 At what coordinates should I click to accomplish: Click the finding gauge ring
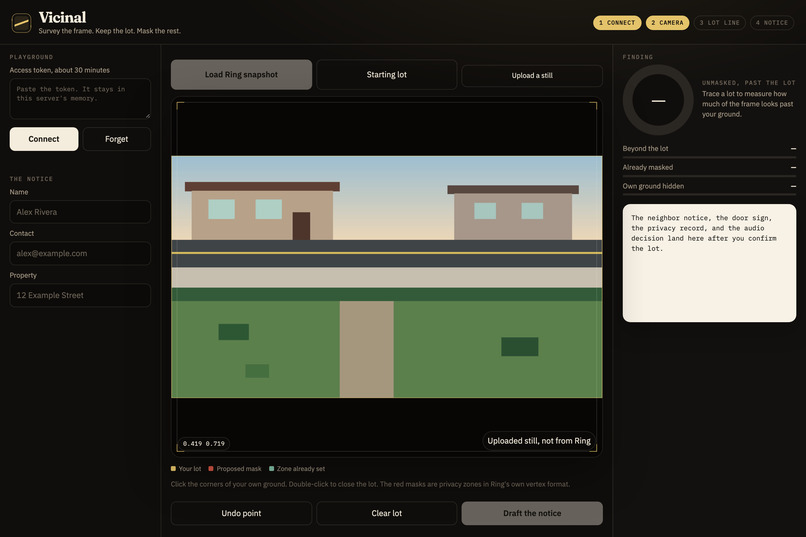(658, 100)
